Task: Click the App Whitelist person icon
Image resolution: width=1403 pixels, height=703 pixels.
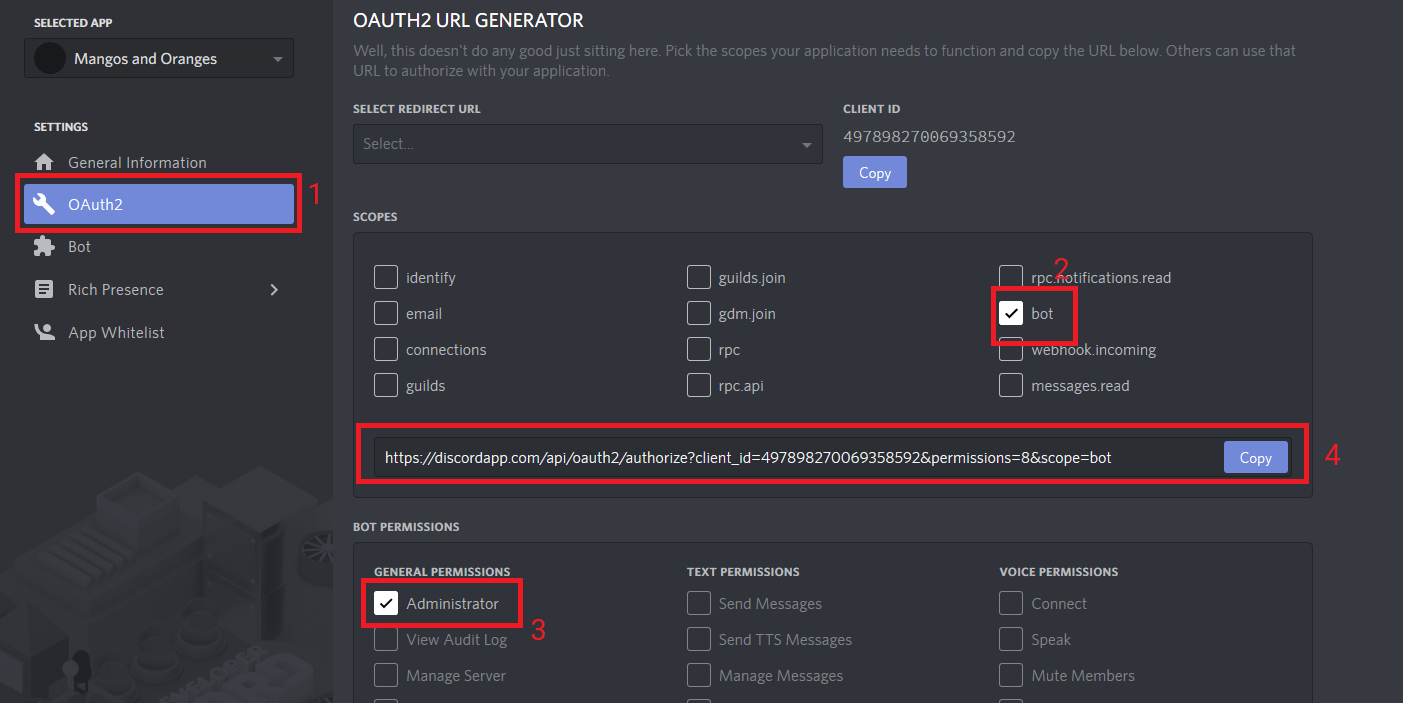Action: tap(44, 332)
